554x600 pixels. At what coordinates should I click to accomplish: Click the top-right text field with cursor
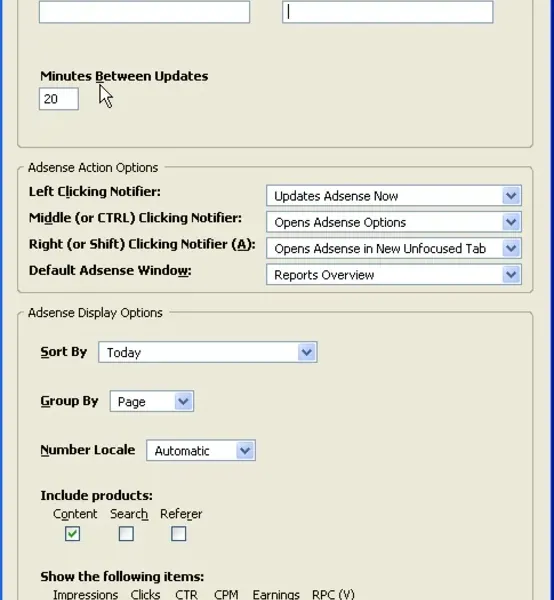click(388, 12)
